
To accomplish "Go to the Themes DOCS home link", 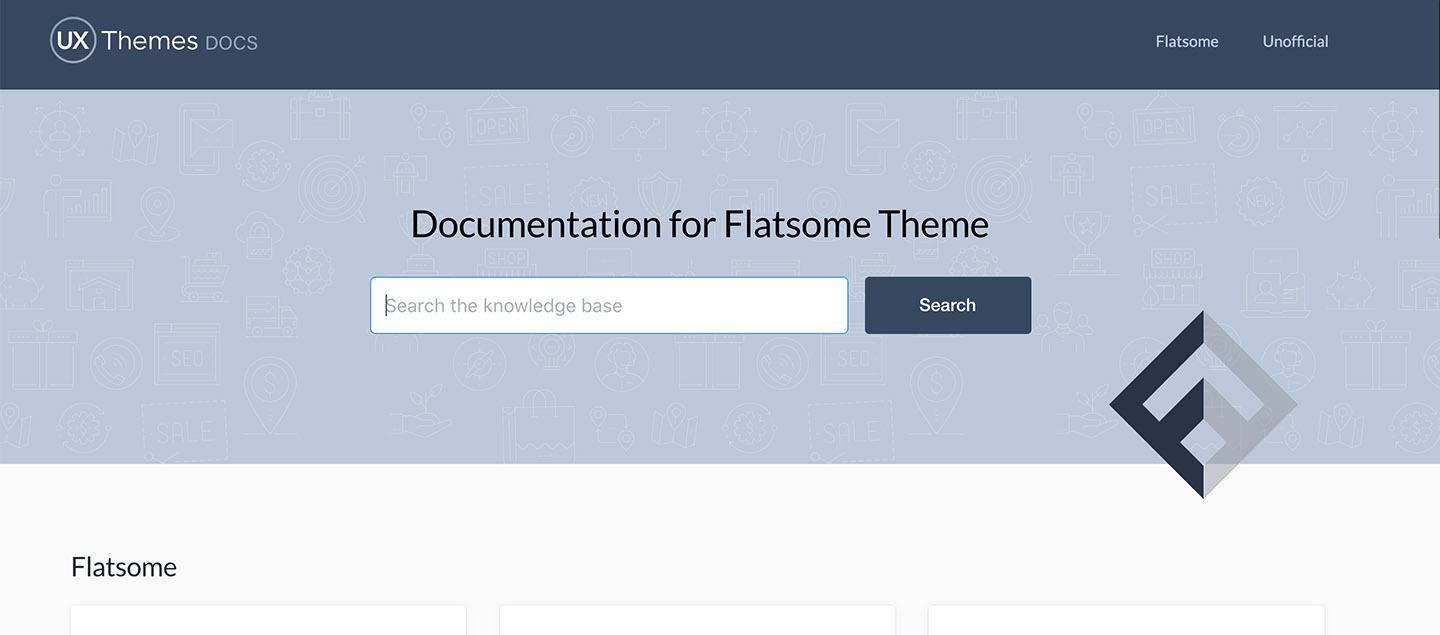I will (180, 41).
